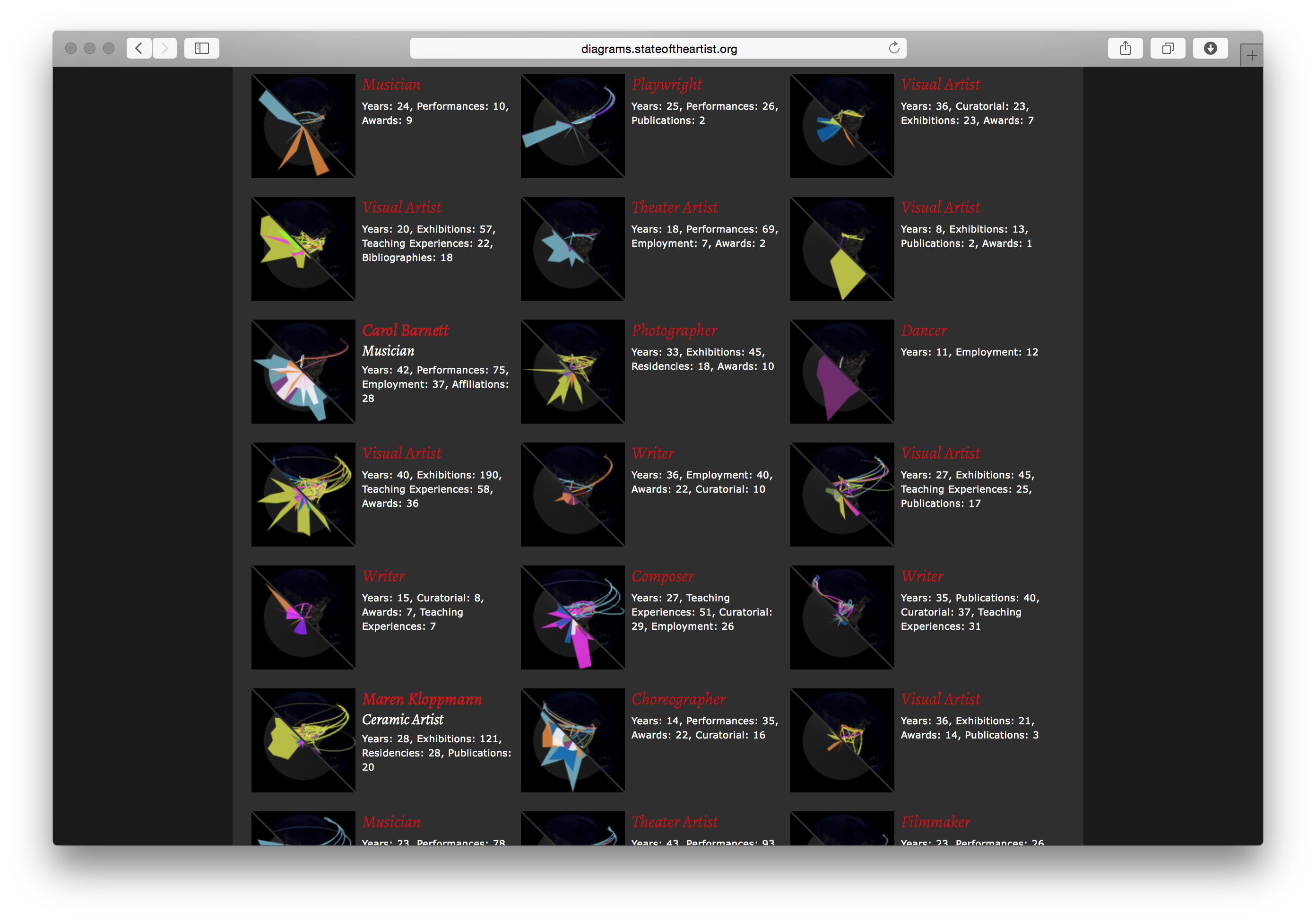Toggle the Safari sidebar icon
The width and height of the screenshot is (1316, 921).
[x=201, y=48]
